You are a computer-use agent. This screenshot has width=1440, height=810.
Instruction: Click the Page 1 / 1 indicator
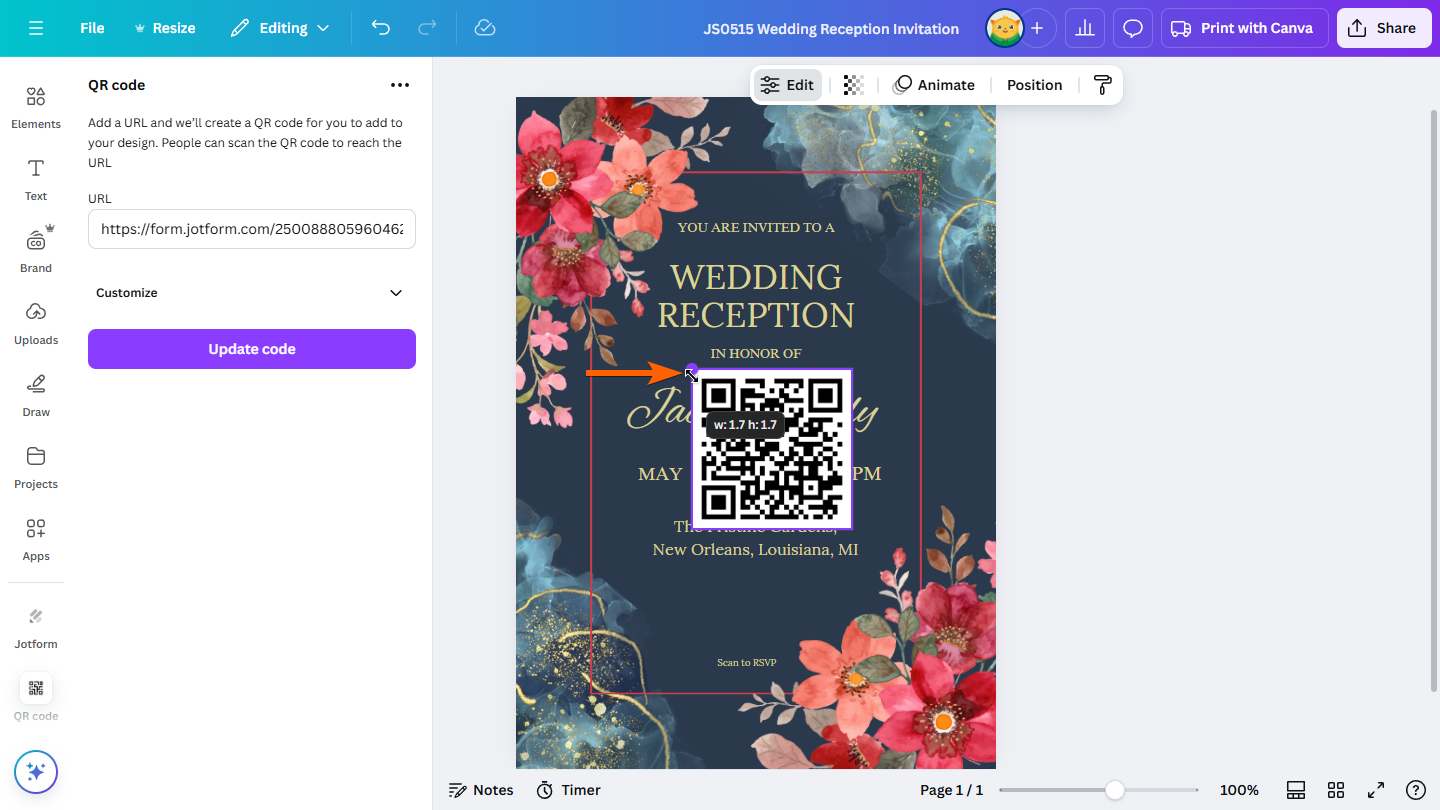952,790
